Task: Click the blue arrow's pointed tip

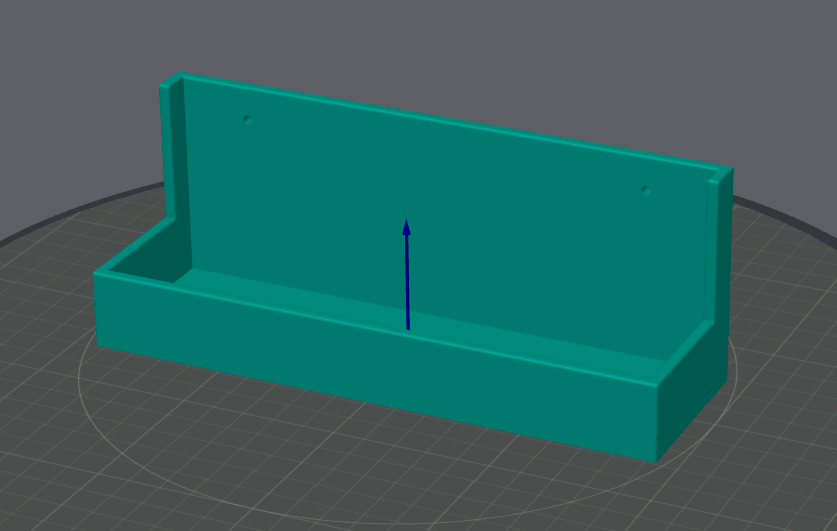Action: coord(406,226)
